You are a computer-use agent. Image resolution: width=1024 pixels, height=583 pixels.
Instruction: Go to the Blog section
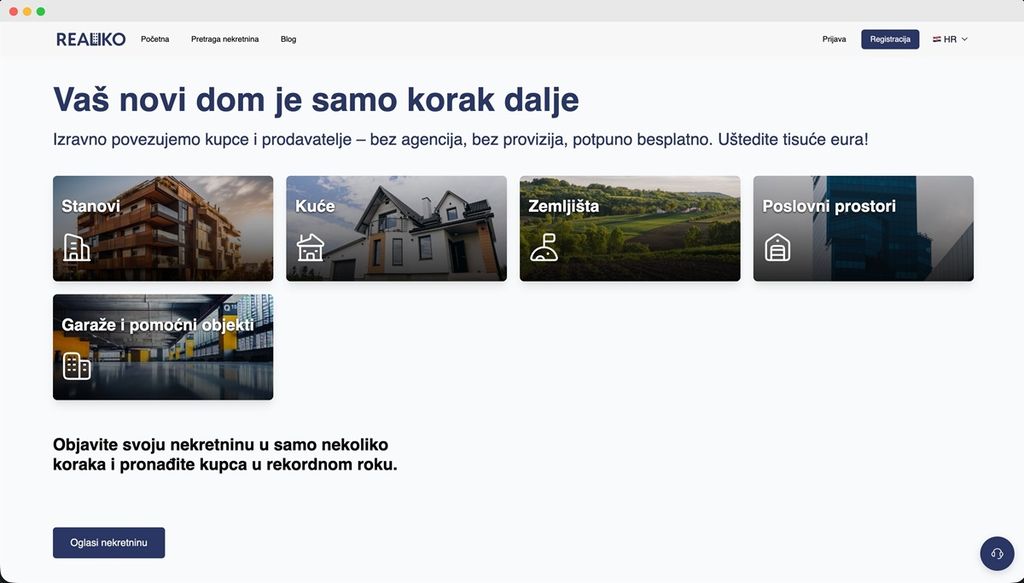(289, 39)
